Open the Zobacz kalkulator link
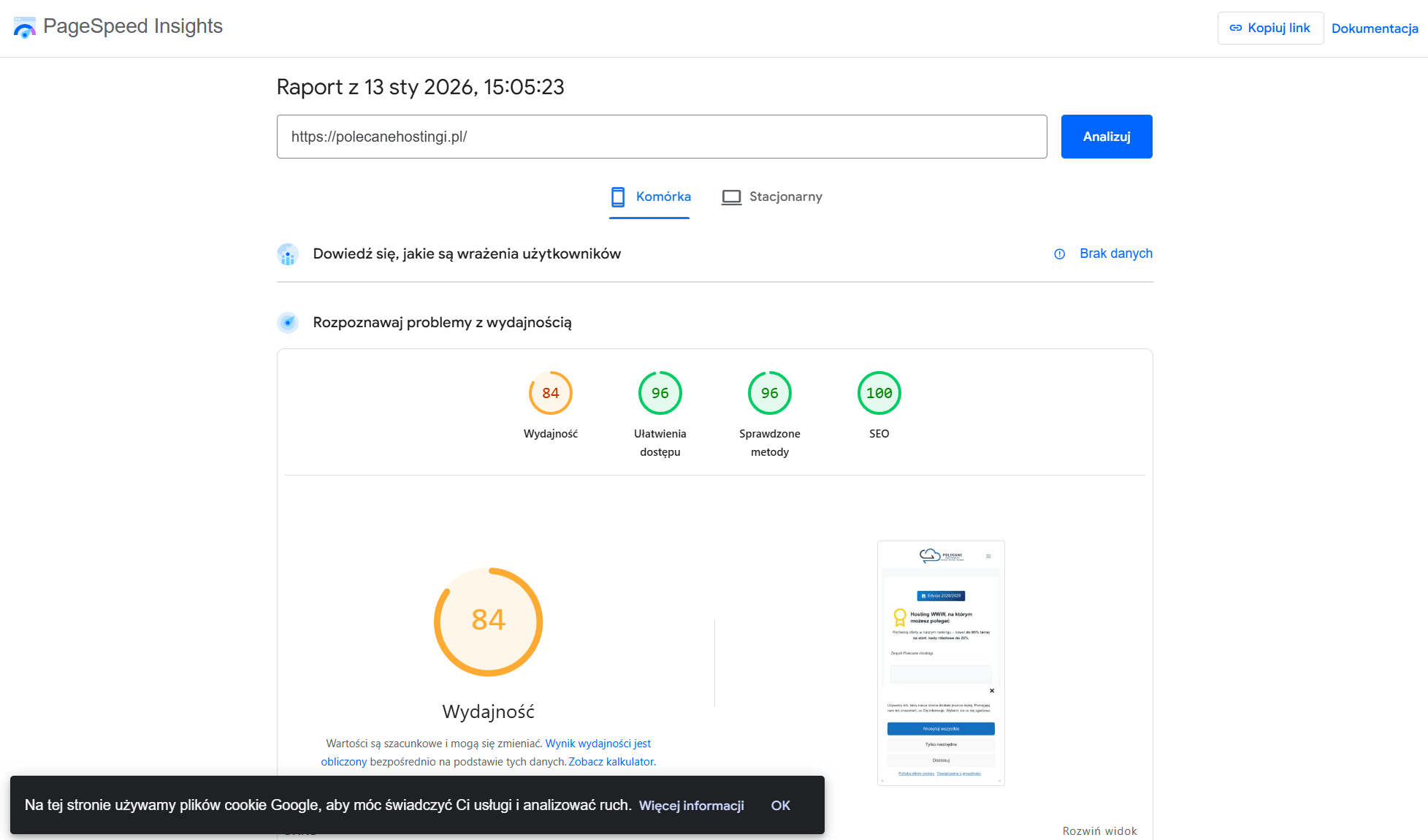 point(611,761)
